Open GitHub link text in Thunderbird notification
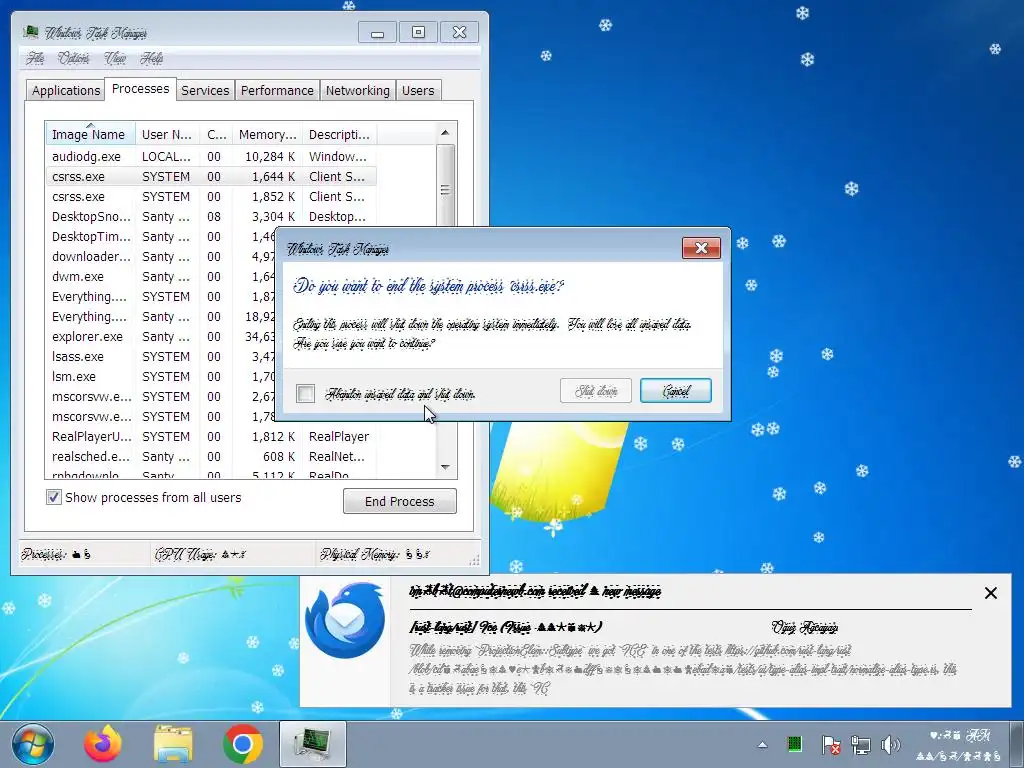Image resolution: width=1024 pixels, height=768 pixels. tap(788, 650)
